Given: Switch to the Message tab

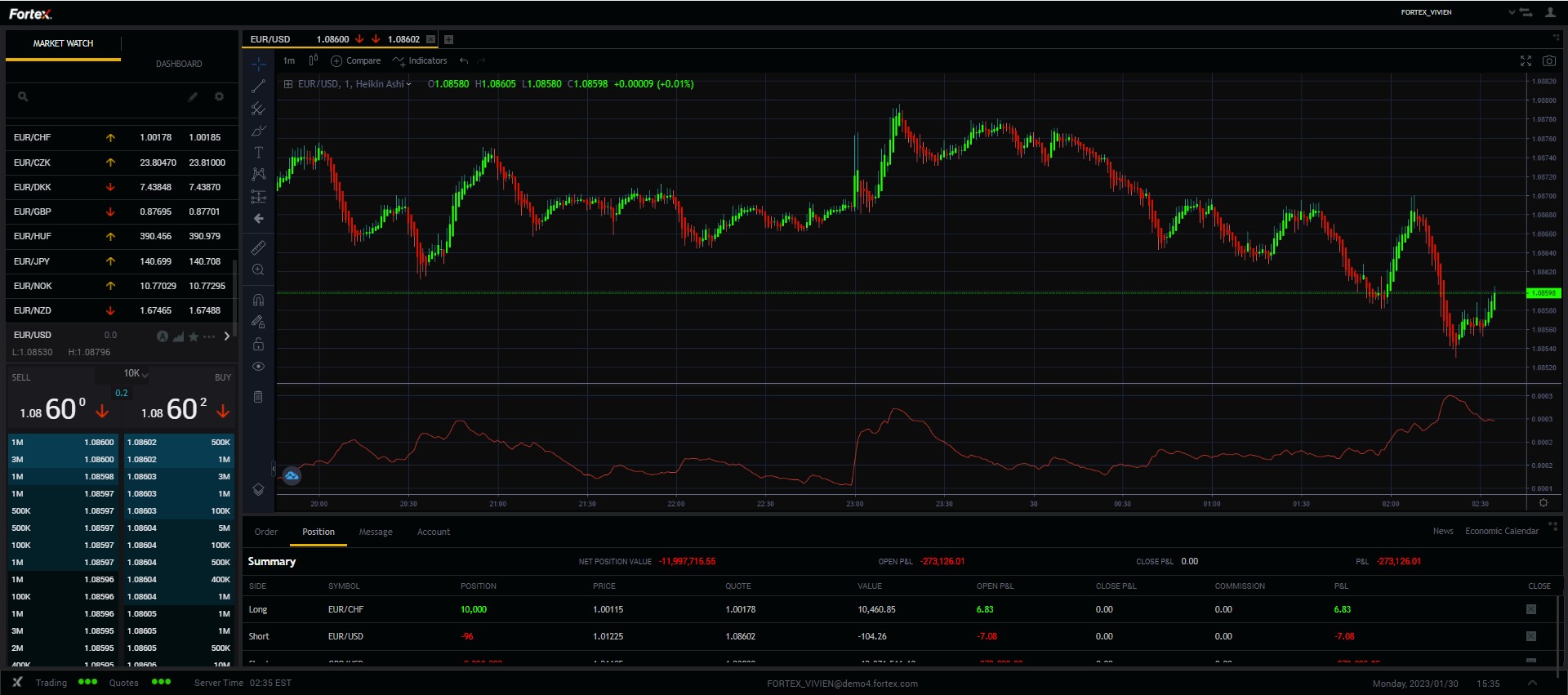Looking at the screenshot, I should click(x=376, y=532).
